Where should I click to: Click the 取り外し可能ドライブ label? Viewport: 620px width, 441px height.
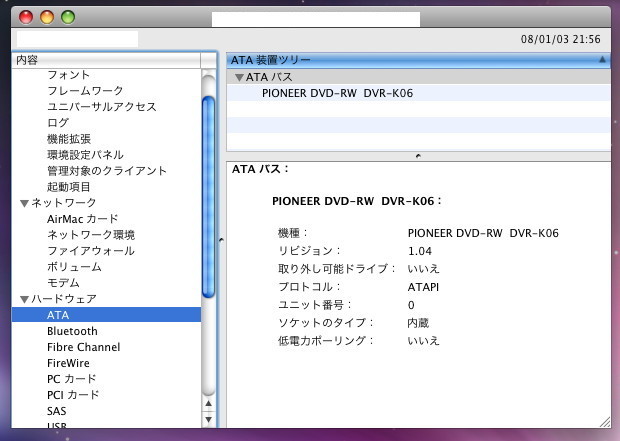(x=337, y=269)
